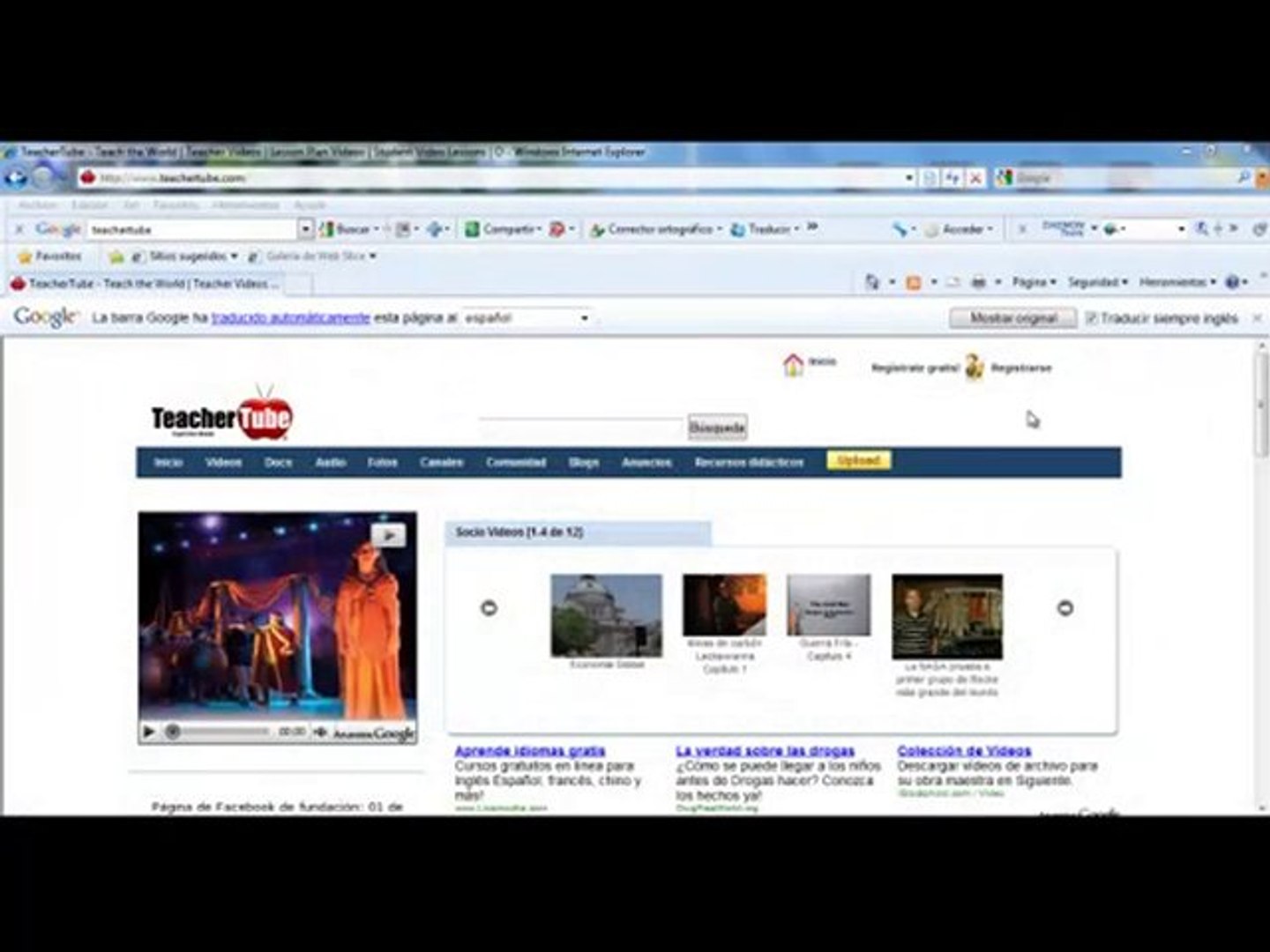Click the blue help question mark icon
This screenshot has width=1270, height=952.
[x=1233, y=282]
